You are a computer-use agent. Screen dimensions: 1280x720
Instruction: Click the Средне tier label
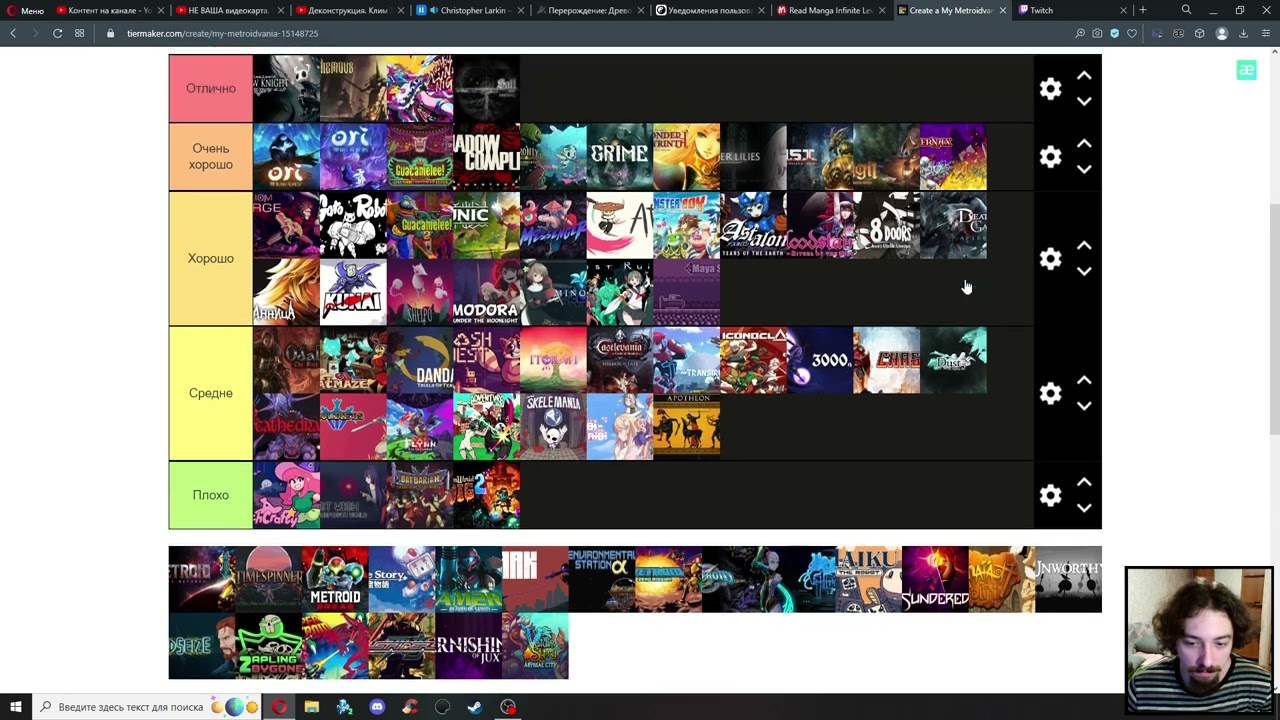pos(211,393)
